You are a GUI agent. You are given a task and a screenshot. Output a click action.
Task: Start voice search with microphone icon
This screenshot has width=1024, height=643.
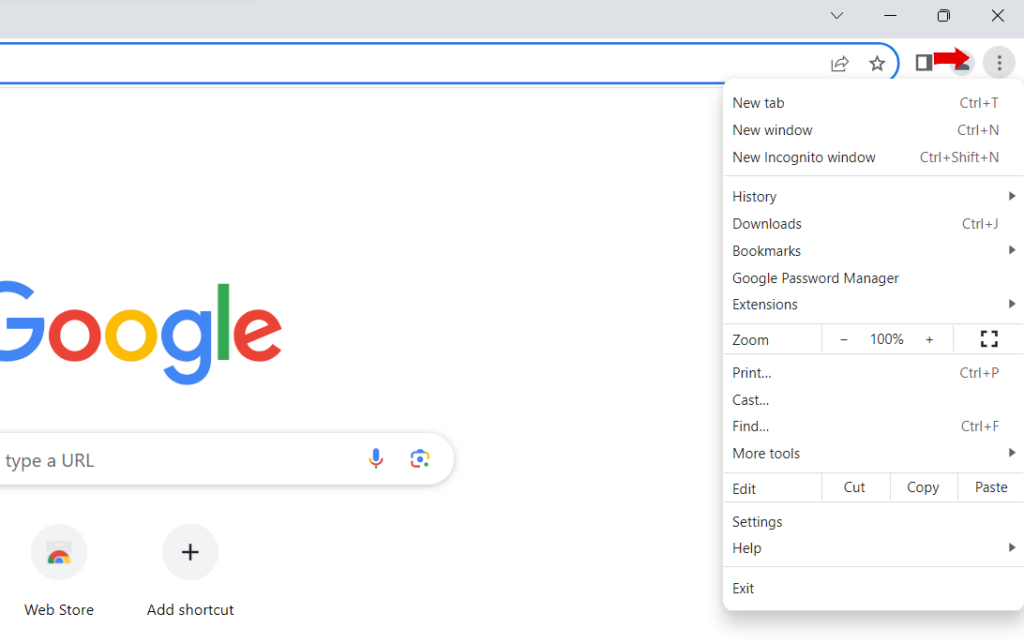[x=376, y=459]
